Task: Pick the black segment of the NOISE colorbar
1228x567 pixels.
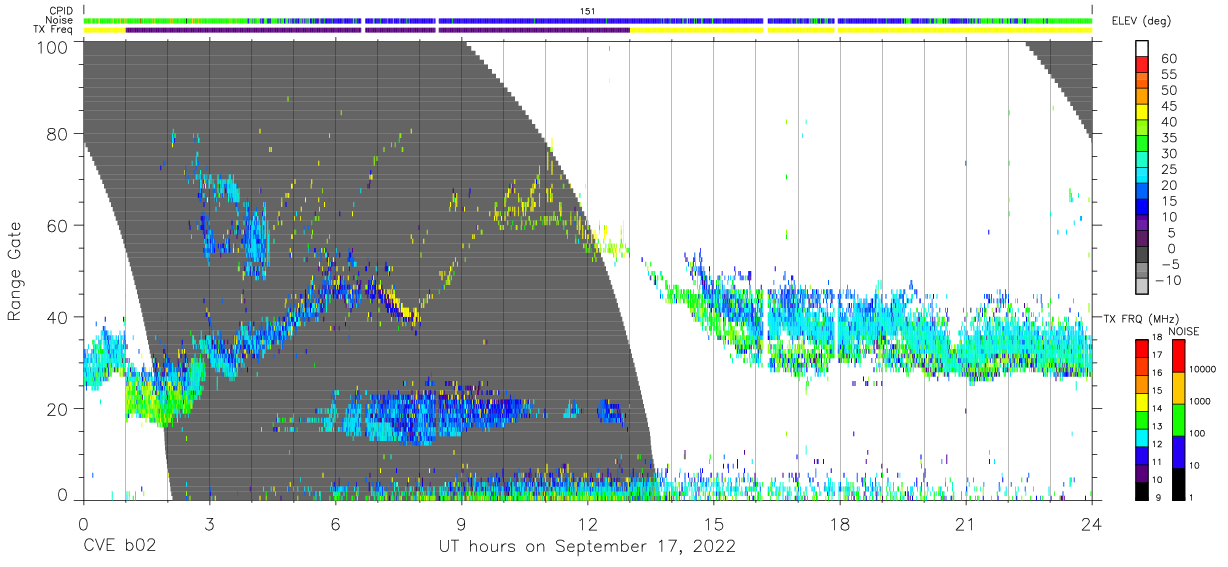Action: click(1178, 484)
